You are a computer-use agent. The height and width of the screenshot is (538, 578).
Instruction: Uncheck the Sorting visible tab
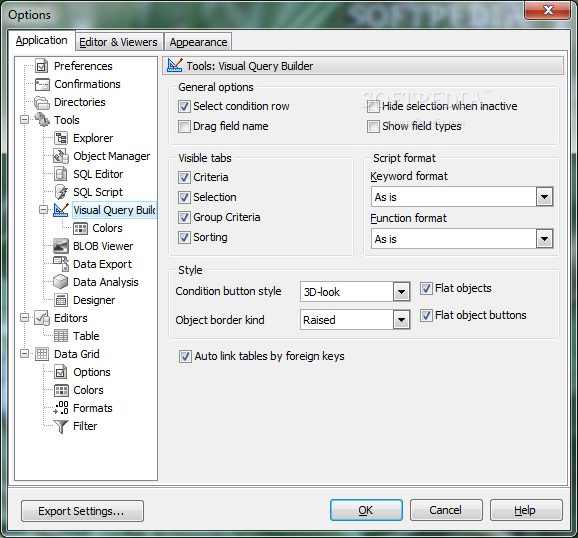tap(184, 237)
